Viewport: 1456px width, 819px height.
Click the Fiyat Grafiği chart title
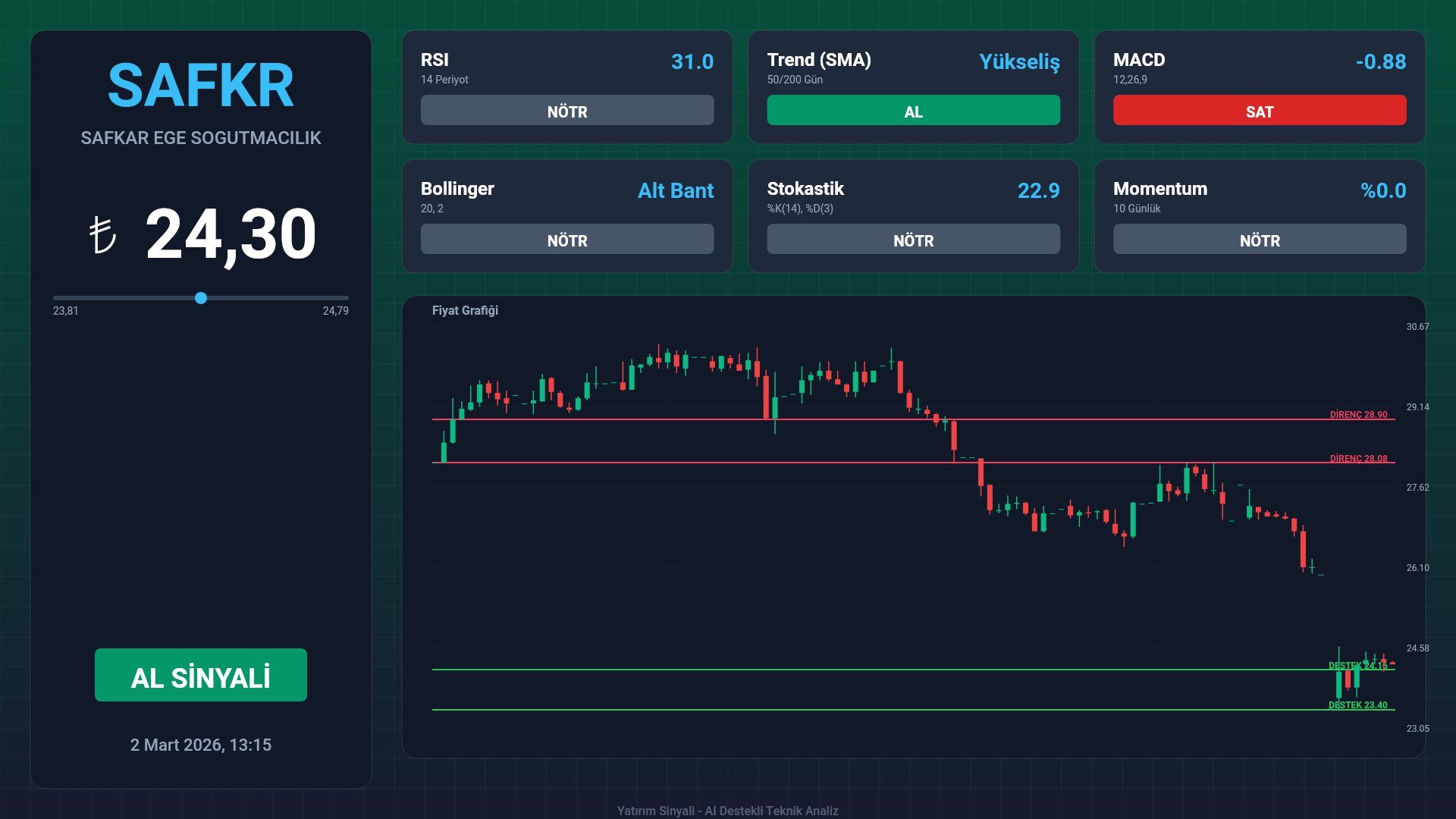click(x=465, y=310)
